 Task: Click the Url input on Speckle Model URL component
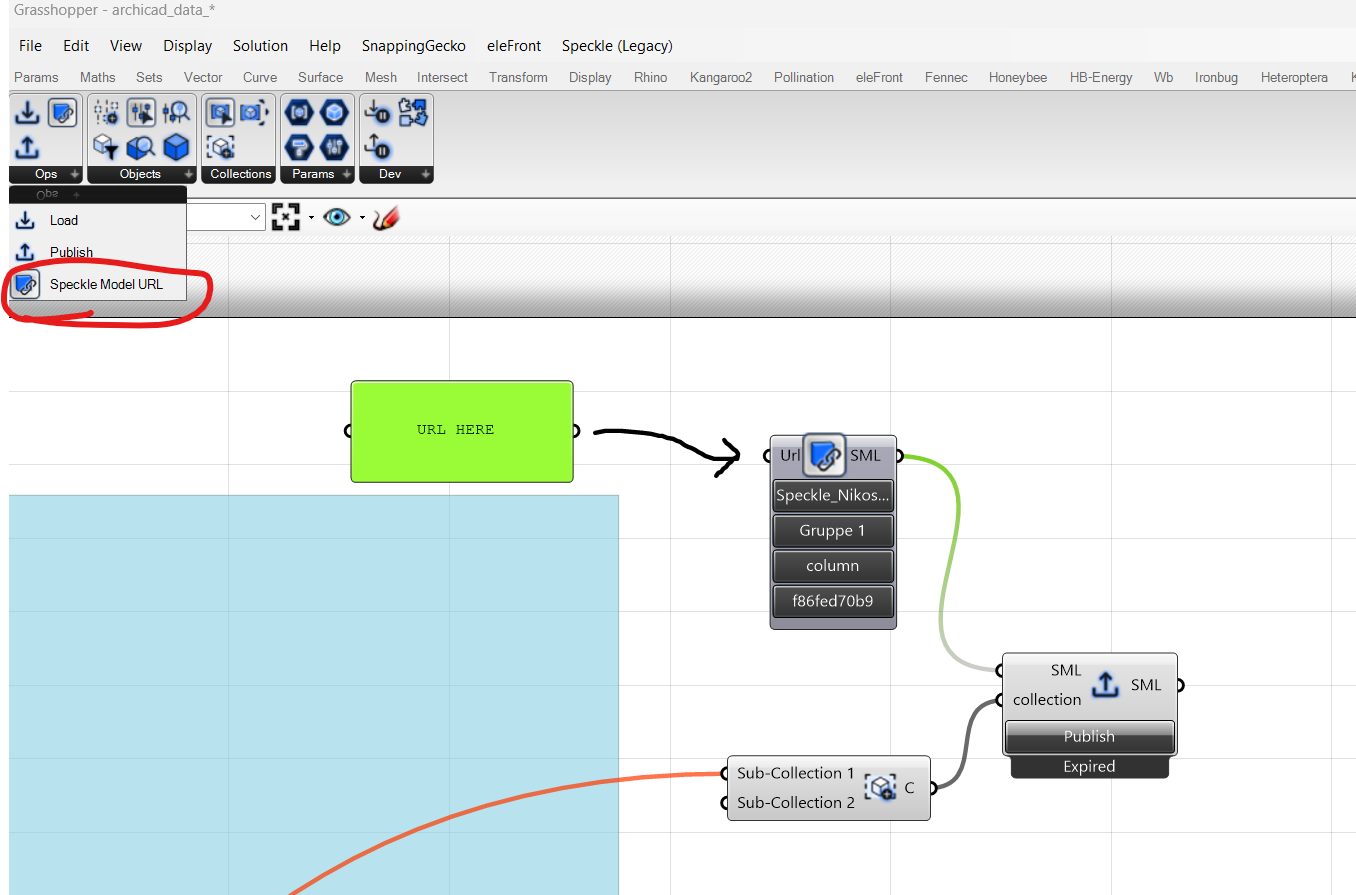pyautogui.click(x=789, y=455)
